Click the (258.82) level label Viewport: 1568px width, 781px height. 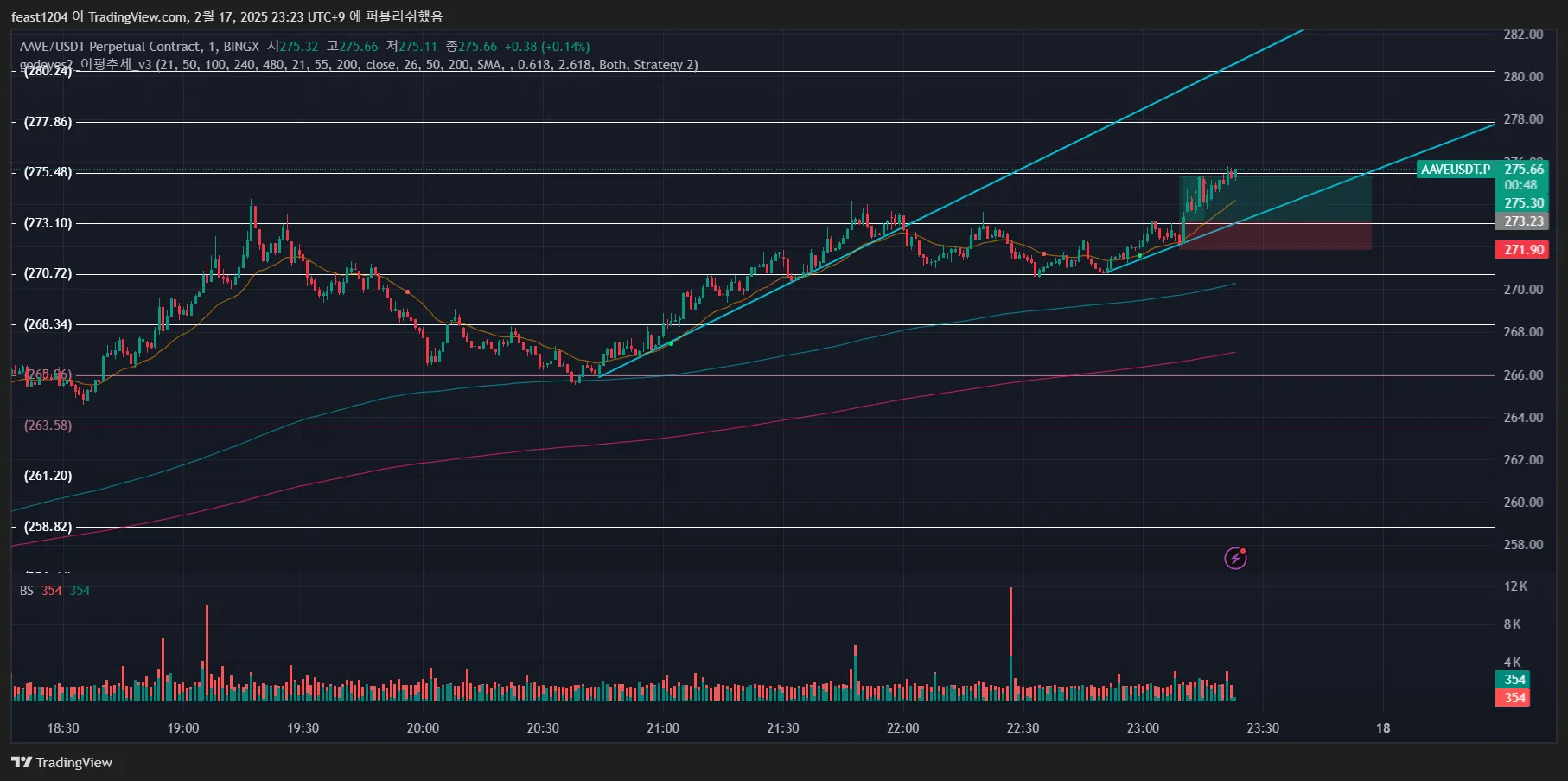click(48, 527)
